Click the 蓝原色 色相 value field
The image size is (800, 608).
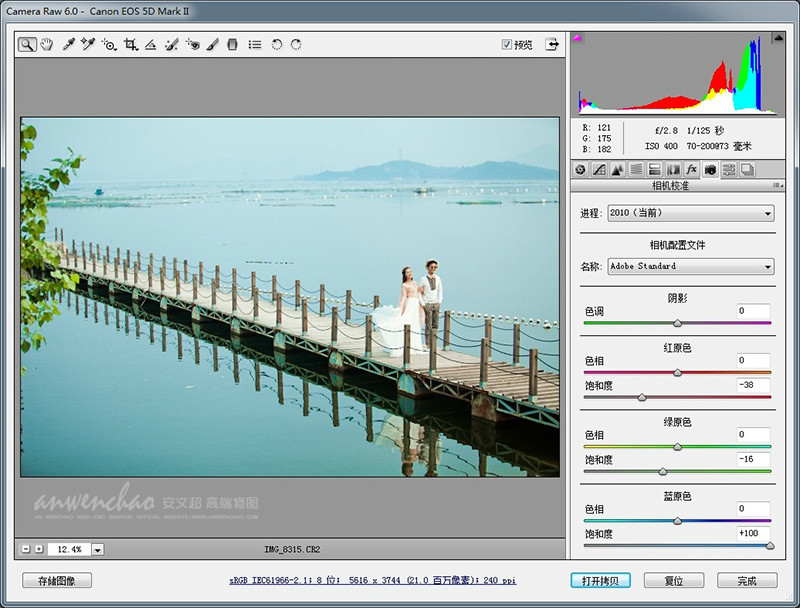coord(753,509)
